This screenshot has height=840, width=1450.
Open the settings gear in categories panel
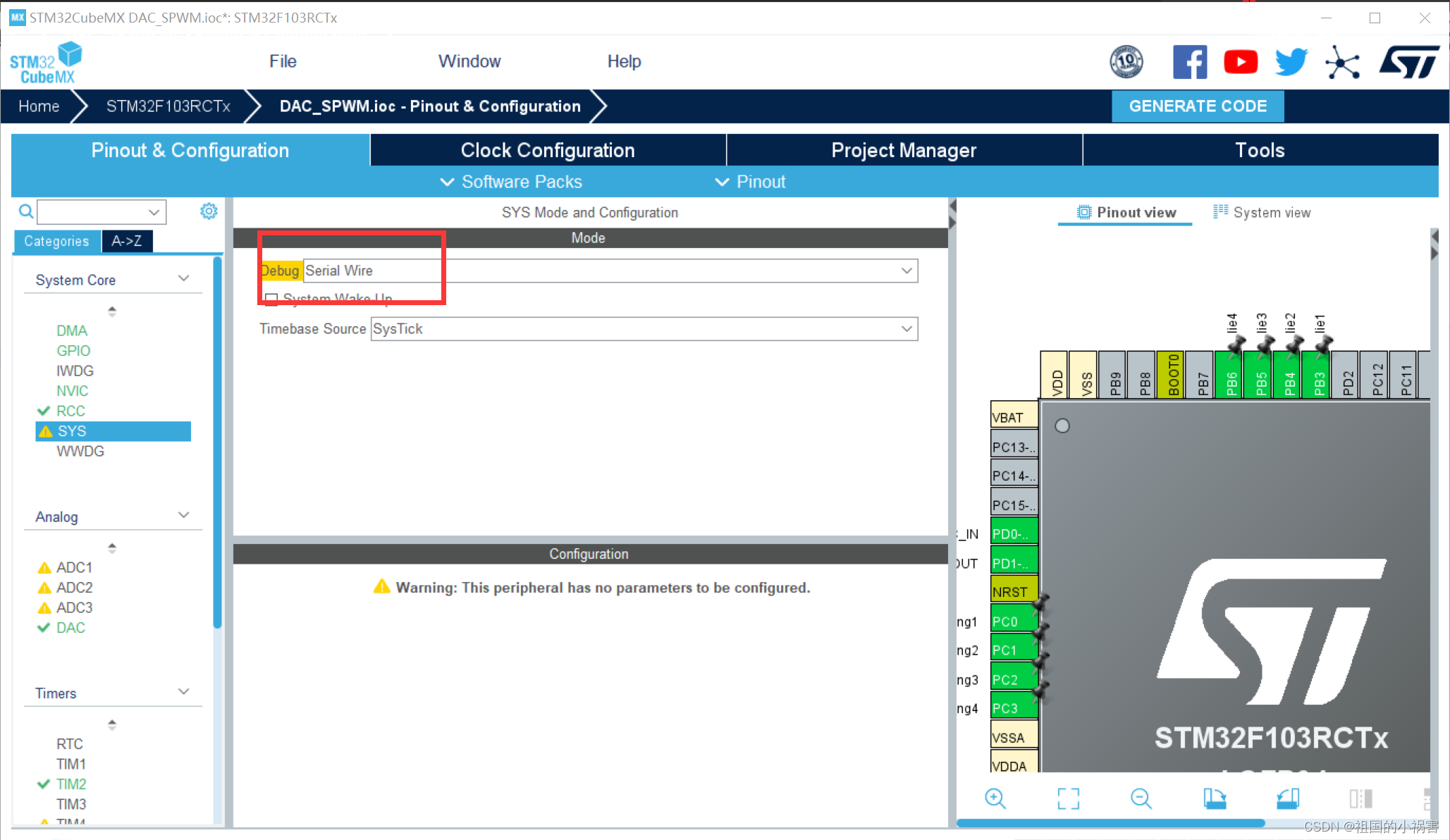[x=209, y=211]
